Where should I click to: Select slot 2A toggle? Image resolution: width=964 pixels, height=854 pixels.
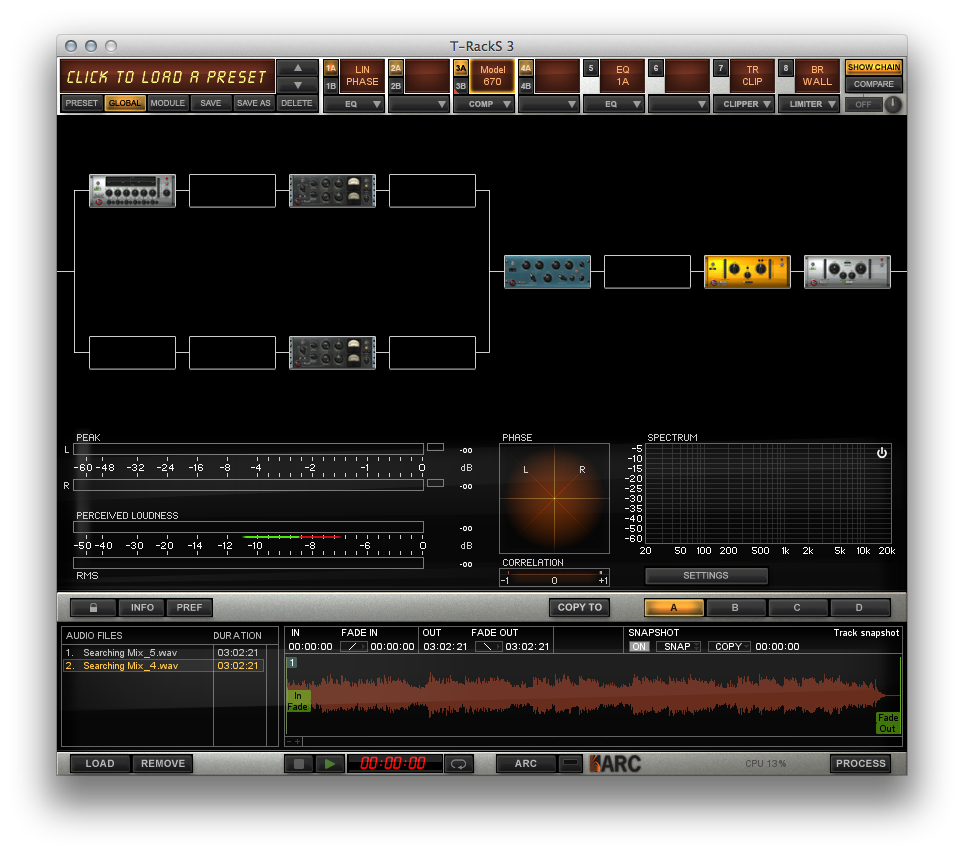coord(396,68)
